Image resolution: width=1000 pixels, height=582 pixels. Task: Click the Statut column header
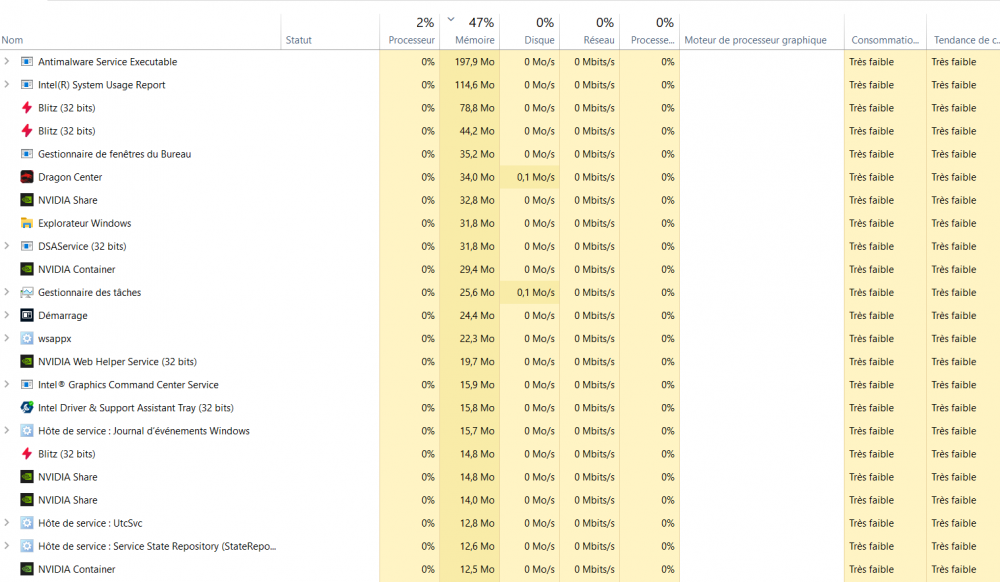coord(299,40)
